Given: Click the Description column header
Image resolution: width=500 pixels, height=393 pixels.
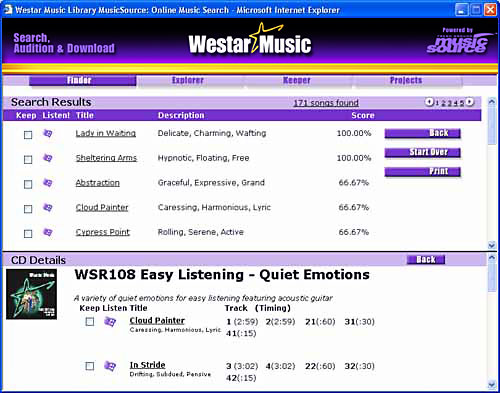Looking at the screenshot, I should click(181, 116).
